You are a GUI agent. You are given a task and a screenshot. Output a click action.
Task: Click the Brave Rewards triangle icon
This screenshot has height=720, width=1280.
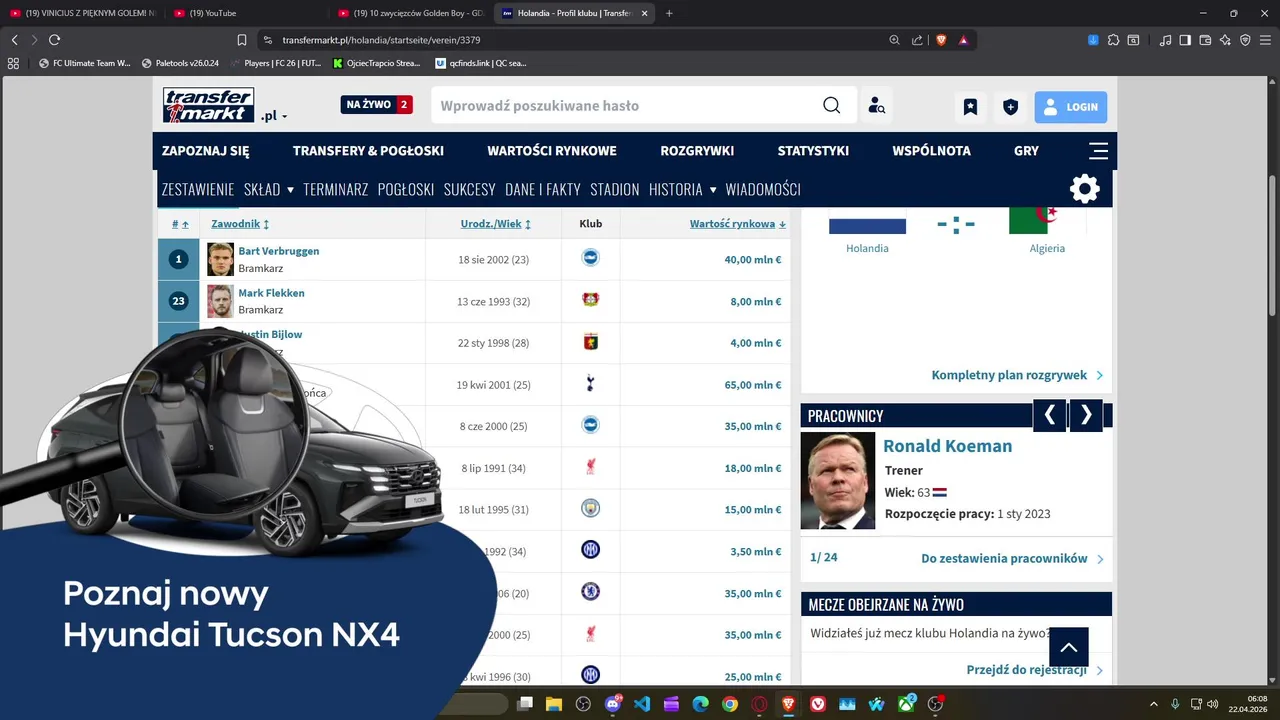coord(963,40)
